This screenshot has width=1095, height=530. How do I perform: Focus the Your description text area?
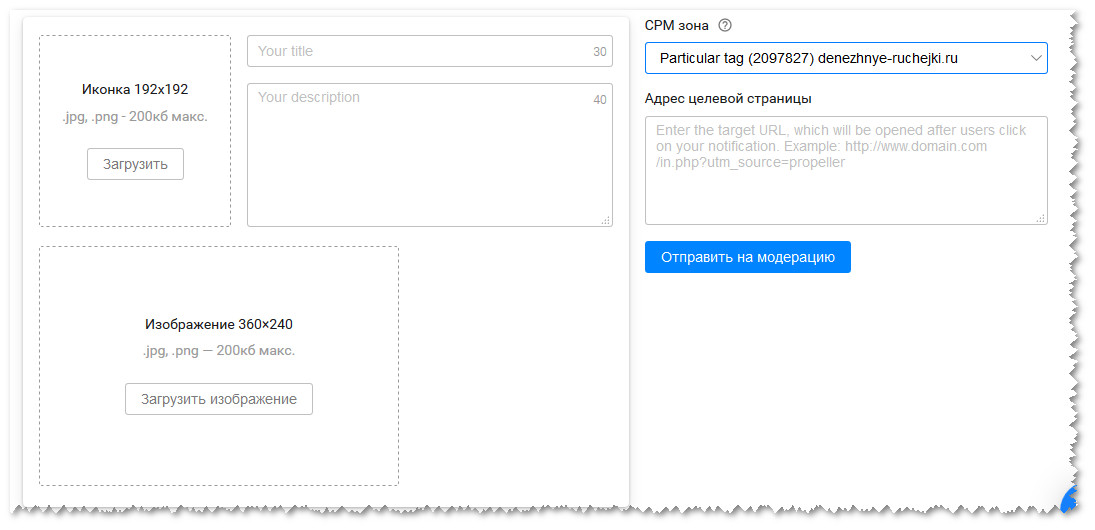pos(429,155)
